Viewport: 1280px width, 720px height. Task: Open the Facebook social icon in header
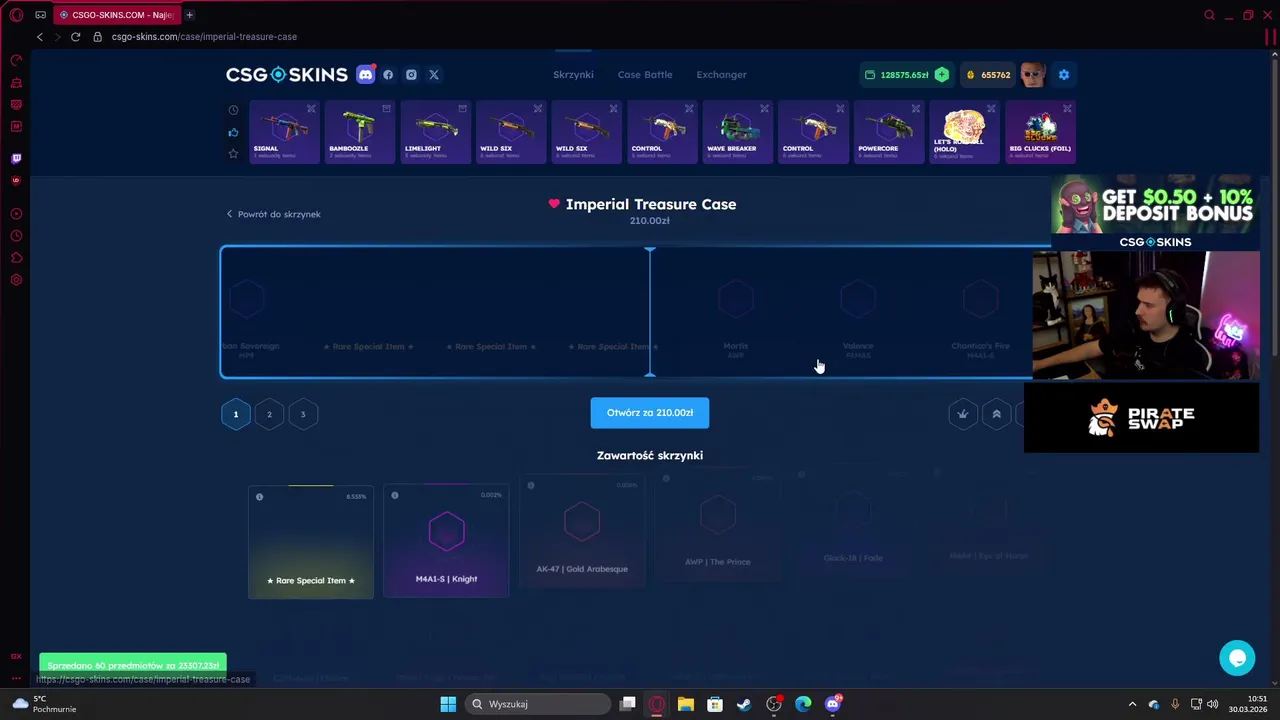pos(388,75)
